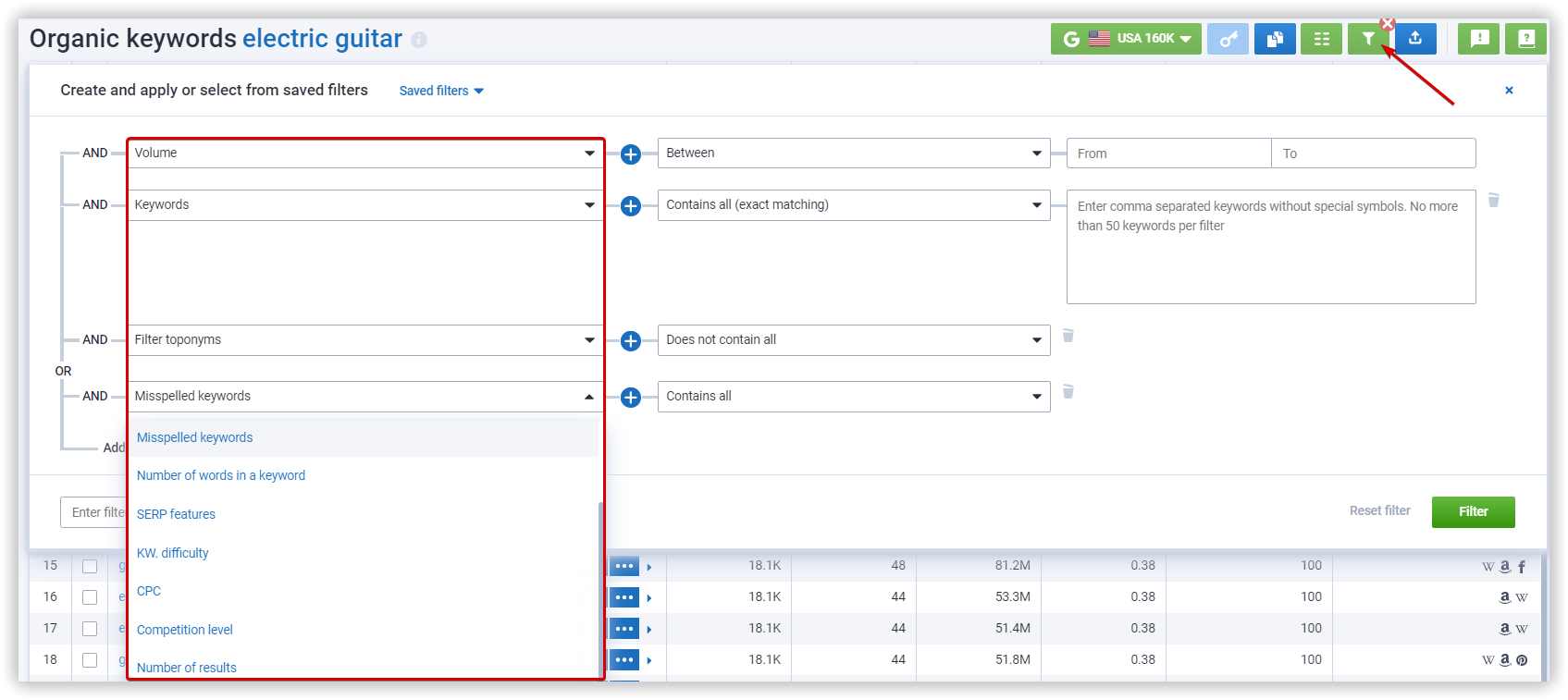This screenshot has width=1568, height=700.
Task: Click the From volume input field
Action: 1168,154
